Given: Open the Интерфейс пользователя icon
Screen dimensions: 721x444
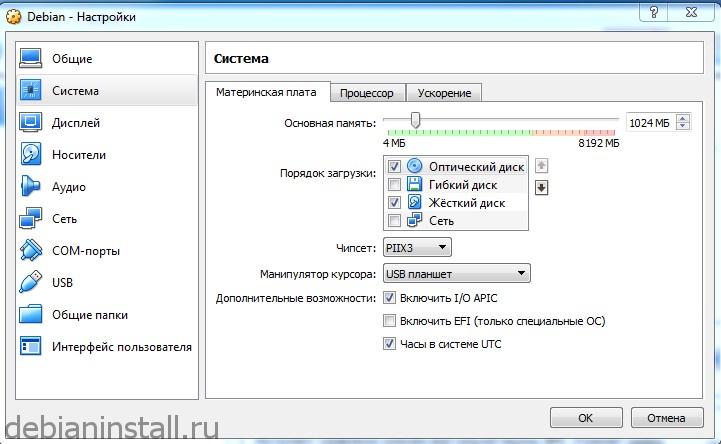Looking at the screenshot, I should tap(31, 346).
